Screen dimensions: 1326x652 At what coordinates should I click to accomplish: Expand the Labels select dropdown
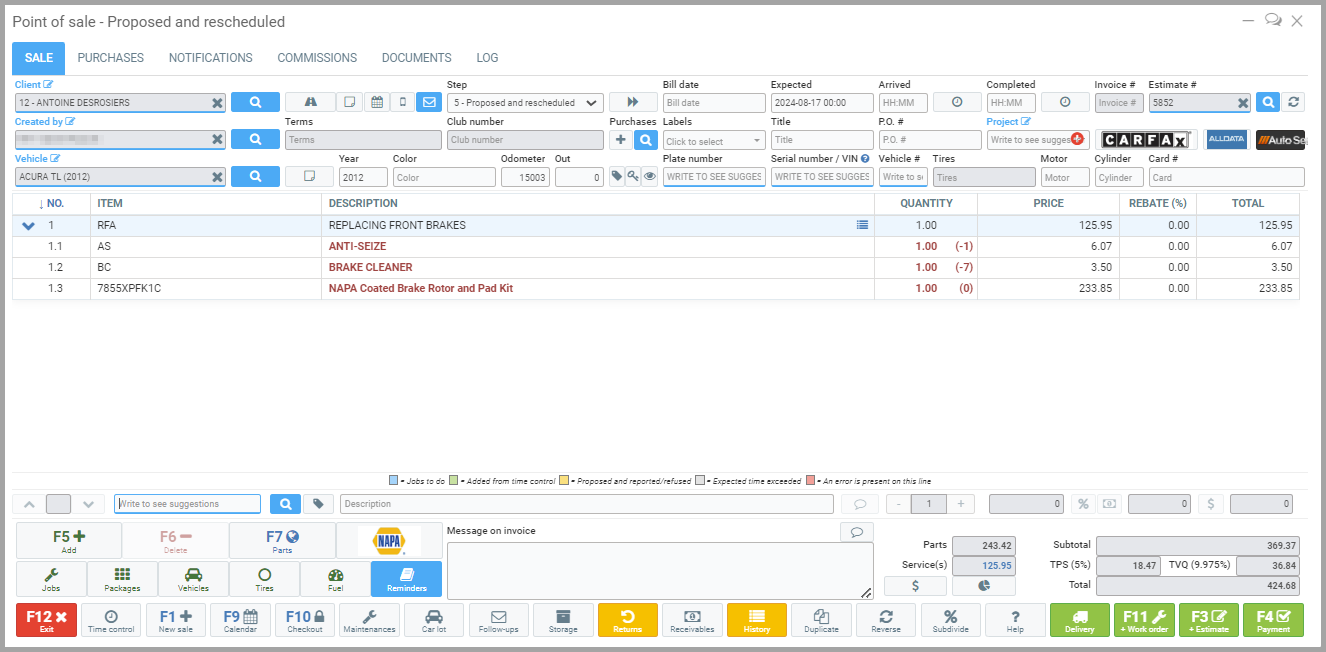pyautogui.click(x=713, y=141)
